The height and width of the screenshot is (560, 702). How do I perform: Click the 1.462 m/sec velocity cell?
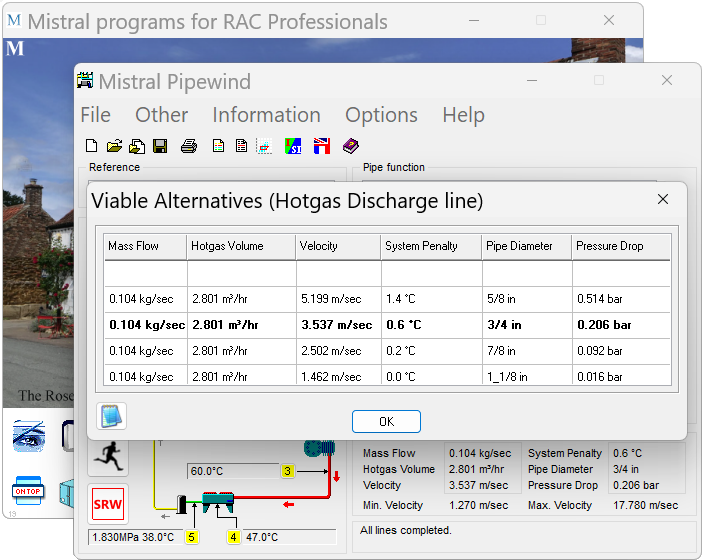click(338, 375)
